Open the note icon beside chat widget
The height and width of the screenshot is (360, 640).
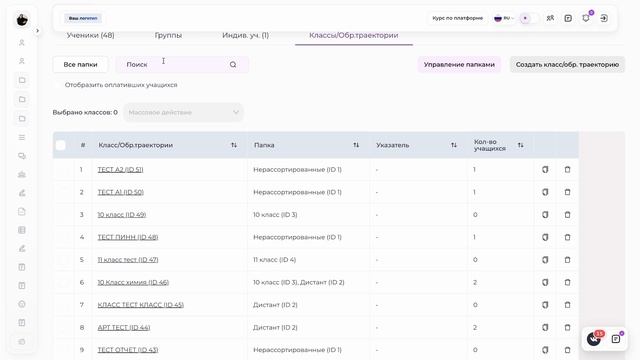pyautogui.click(x=616, y=339)
